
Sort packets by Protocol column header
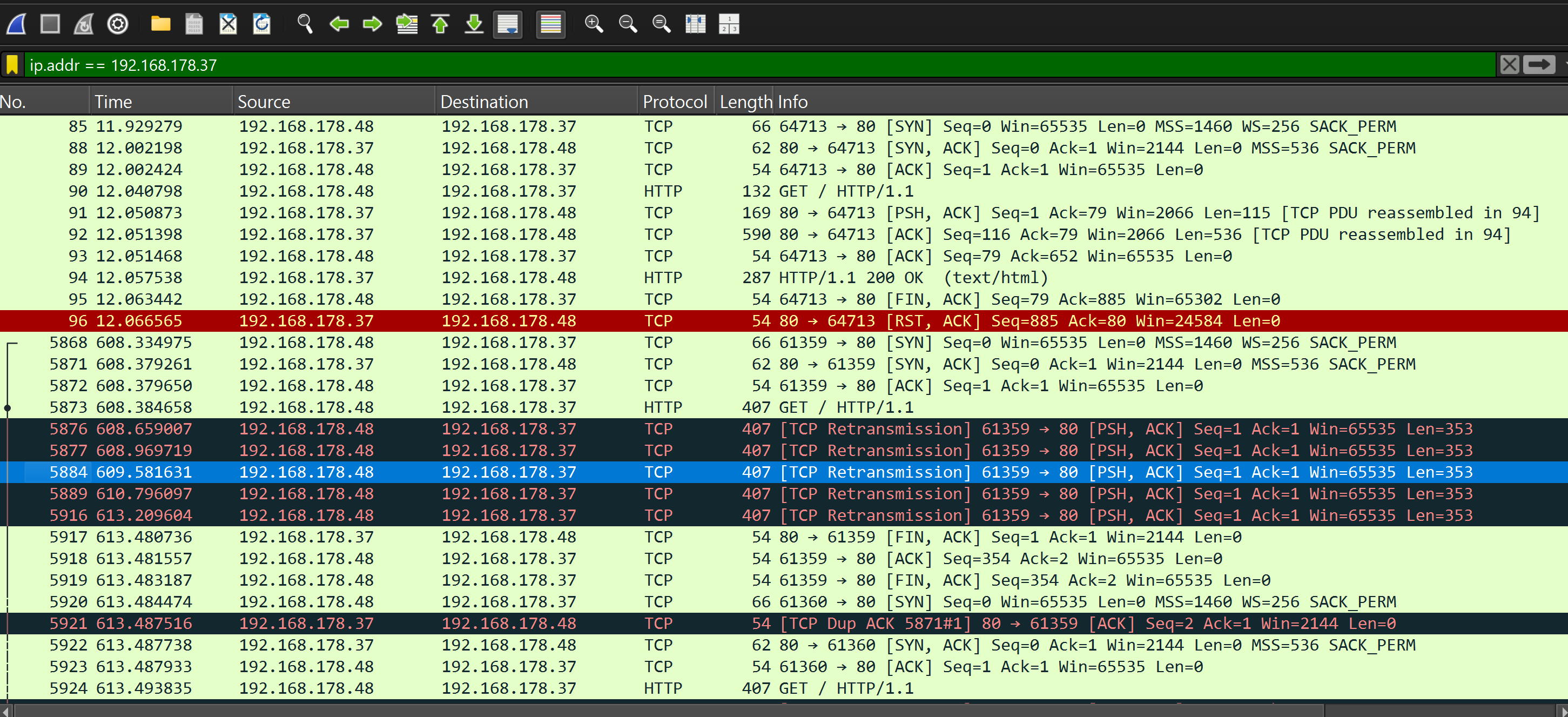[x=675, y=102]
